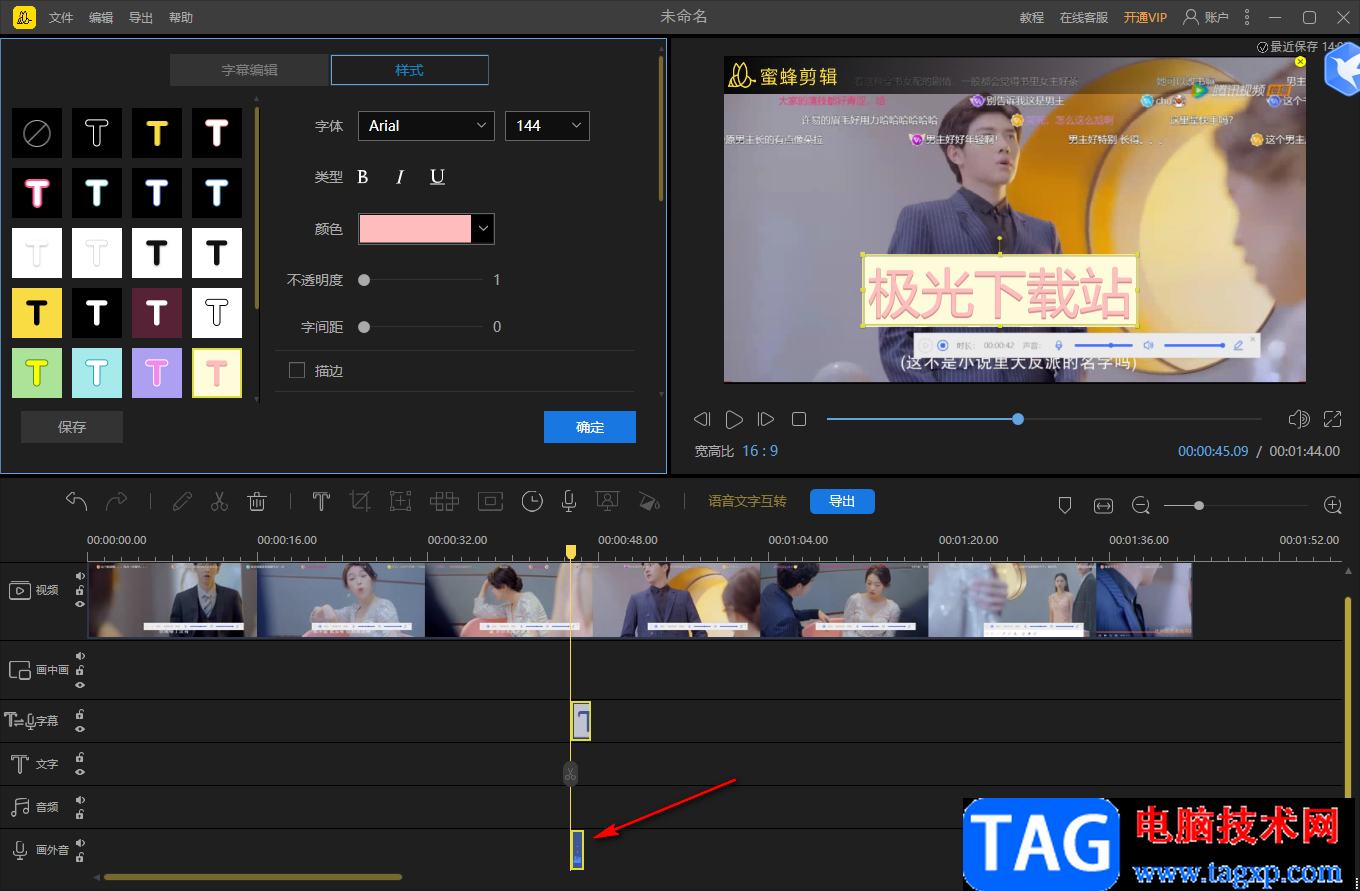Select the crop tool icon
1360x891 pixels.
tap(360, 501)
